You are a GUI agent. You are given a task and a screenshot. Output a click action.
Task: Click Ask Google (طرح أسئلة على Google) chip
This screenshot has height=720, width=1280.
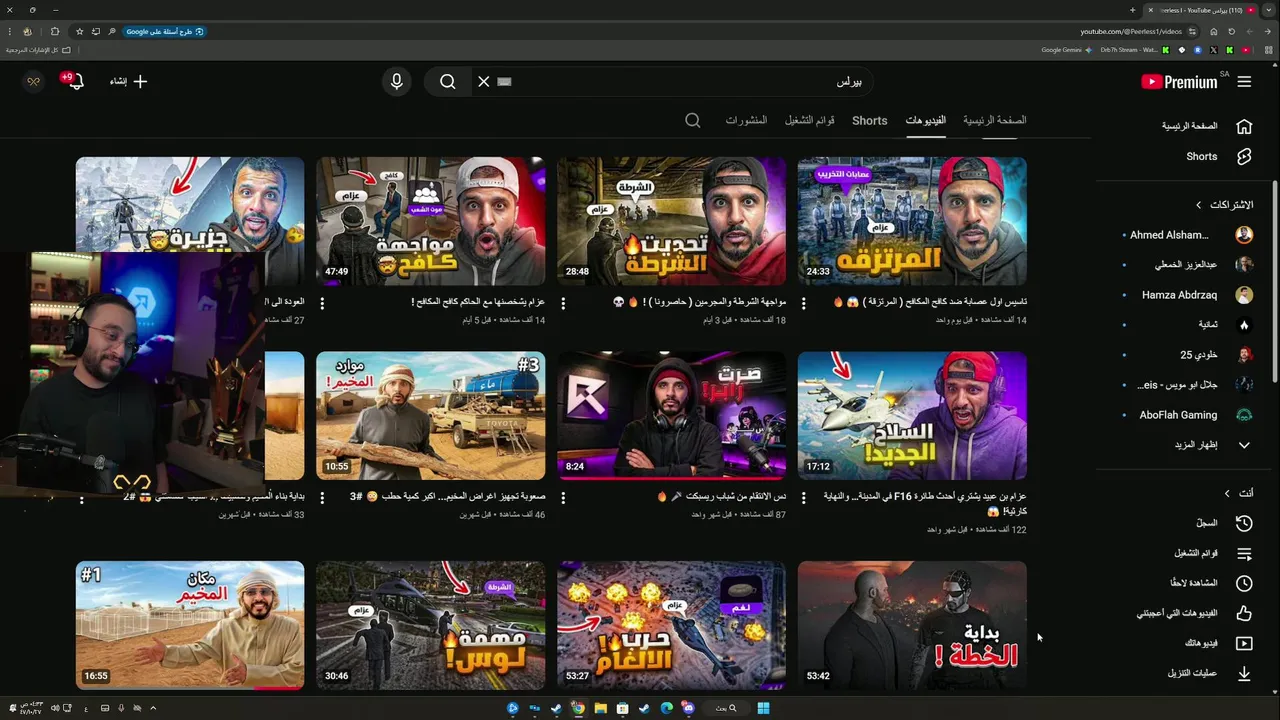coord(164,32)
